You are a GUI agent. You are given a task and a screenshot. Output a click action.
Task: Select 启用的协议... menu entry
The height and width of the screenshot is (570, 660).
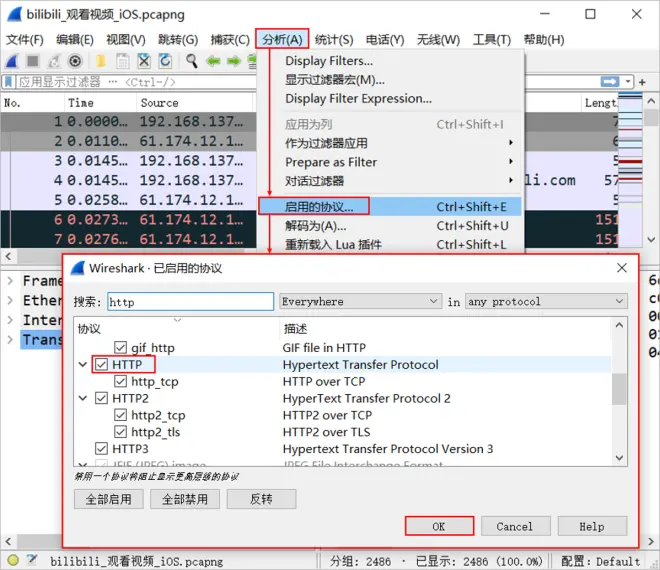pos(390,207)
